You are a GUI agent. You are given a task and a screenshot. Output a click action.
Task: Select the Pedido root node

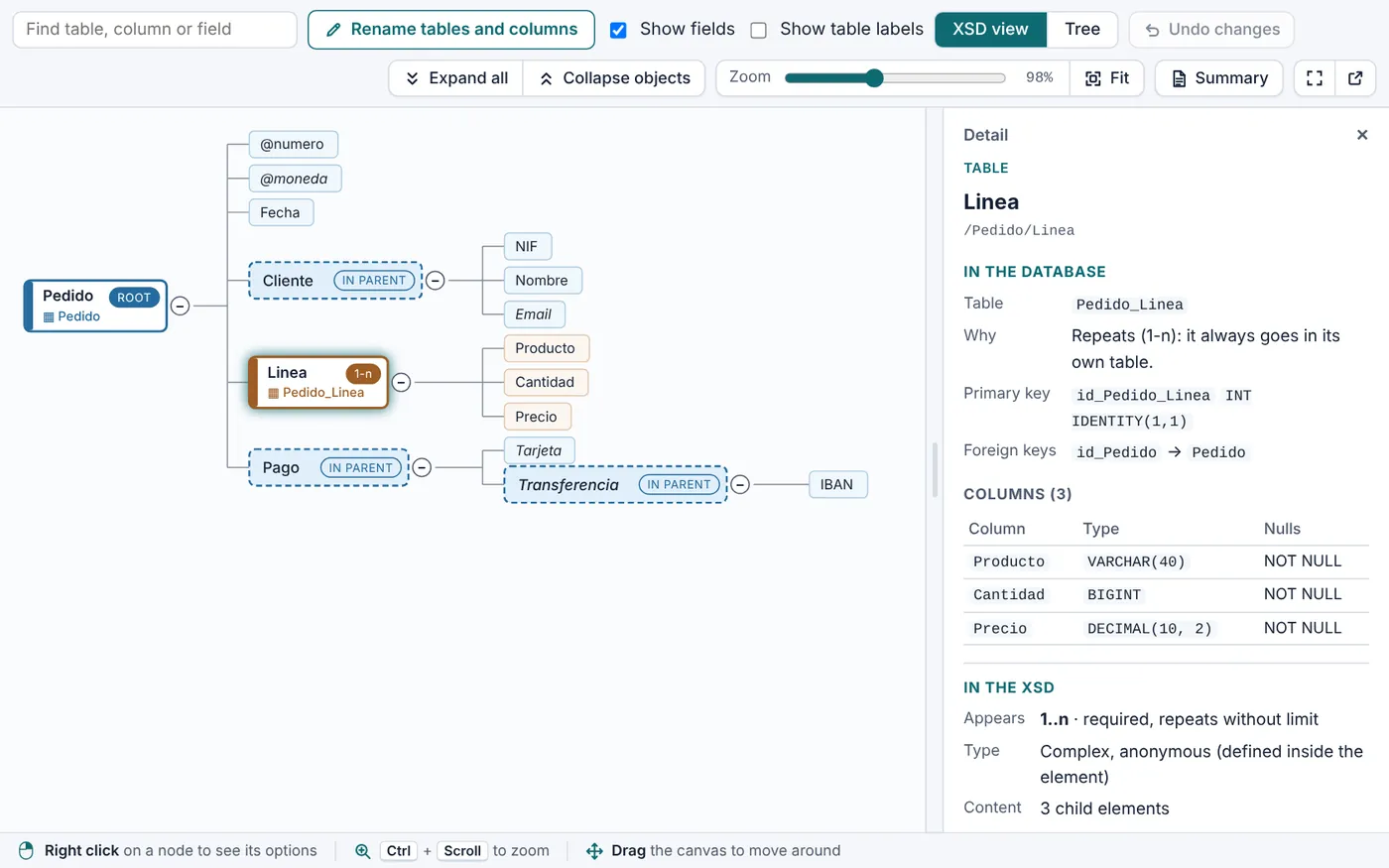pyautogui.click(x=95, y=306)
